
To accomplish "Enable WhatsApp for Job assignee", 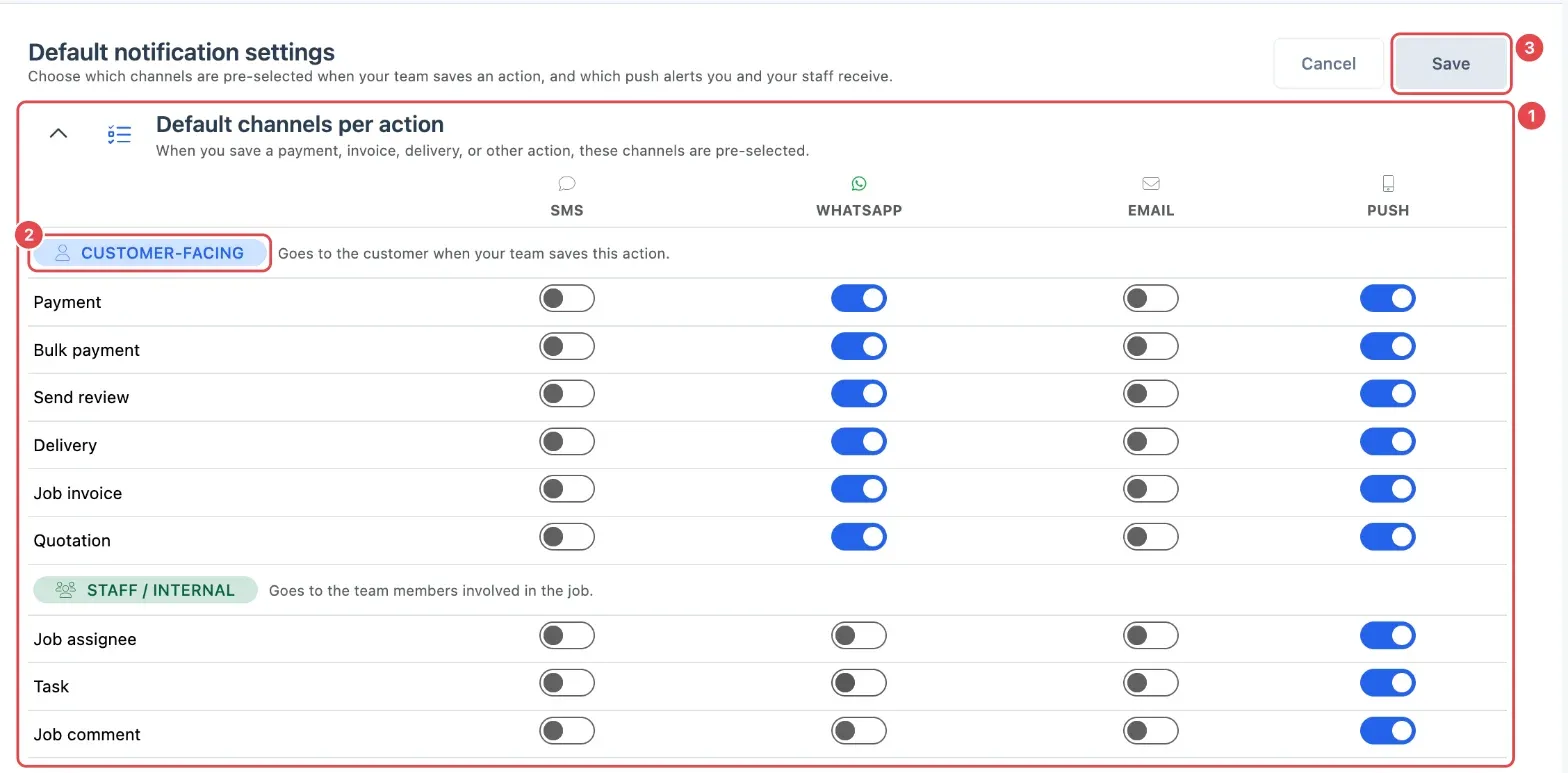I will 859,635.
